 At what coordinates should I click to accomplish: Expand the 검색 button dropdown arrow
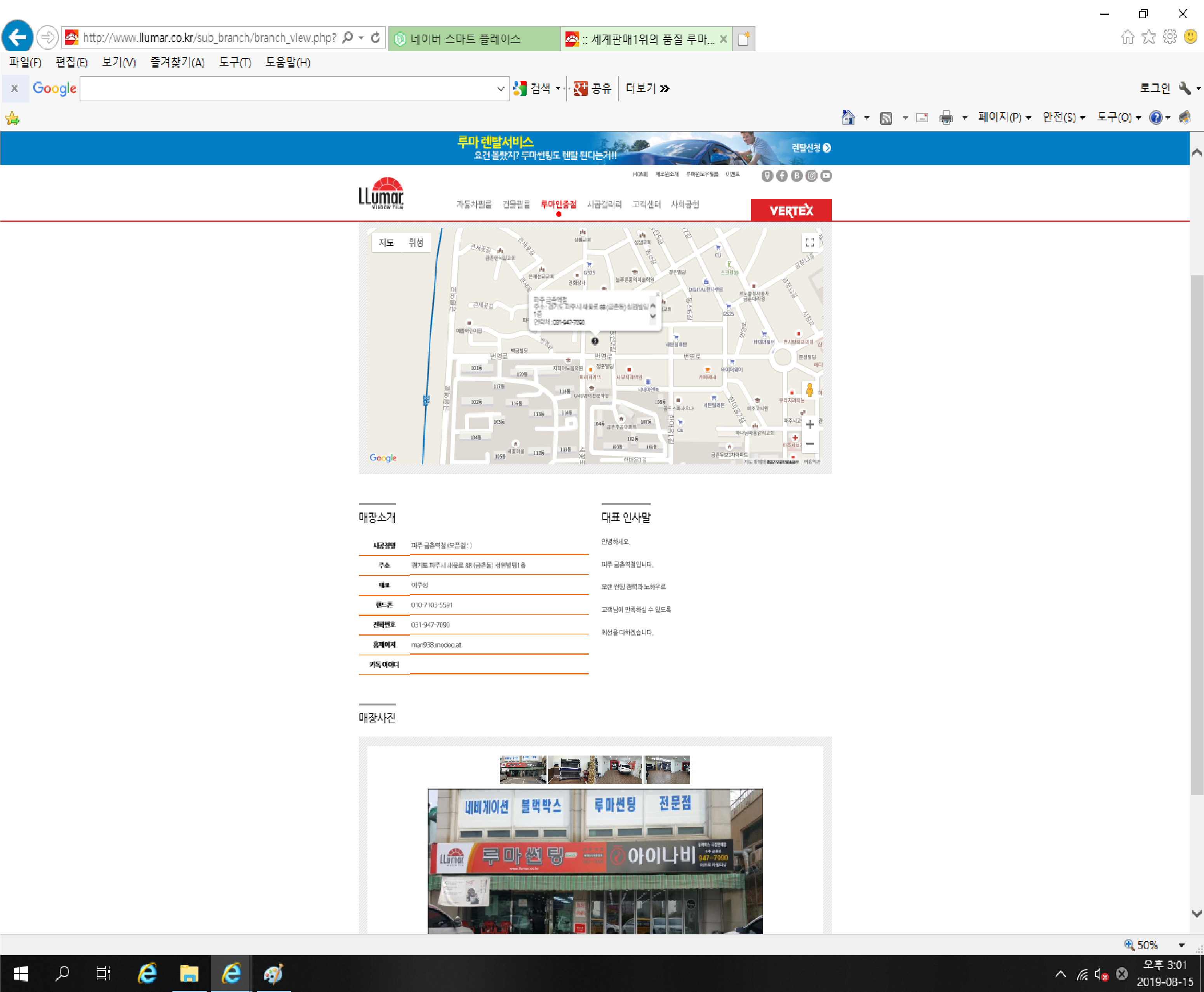coord(558,89)
